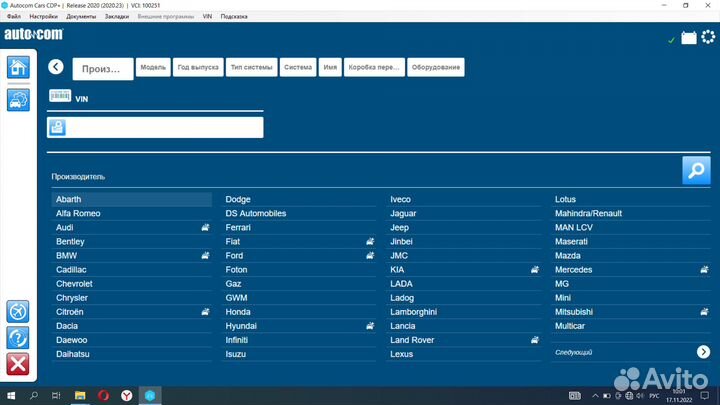
Task: Go back with the left arrow button
Action: (56, 67)
